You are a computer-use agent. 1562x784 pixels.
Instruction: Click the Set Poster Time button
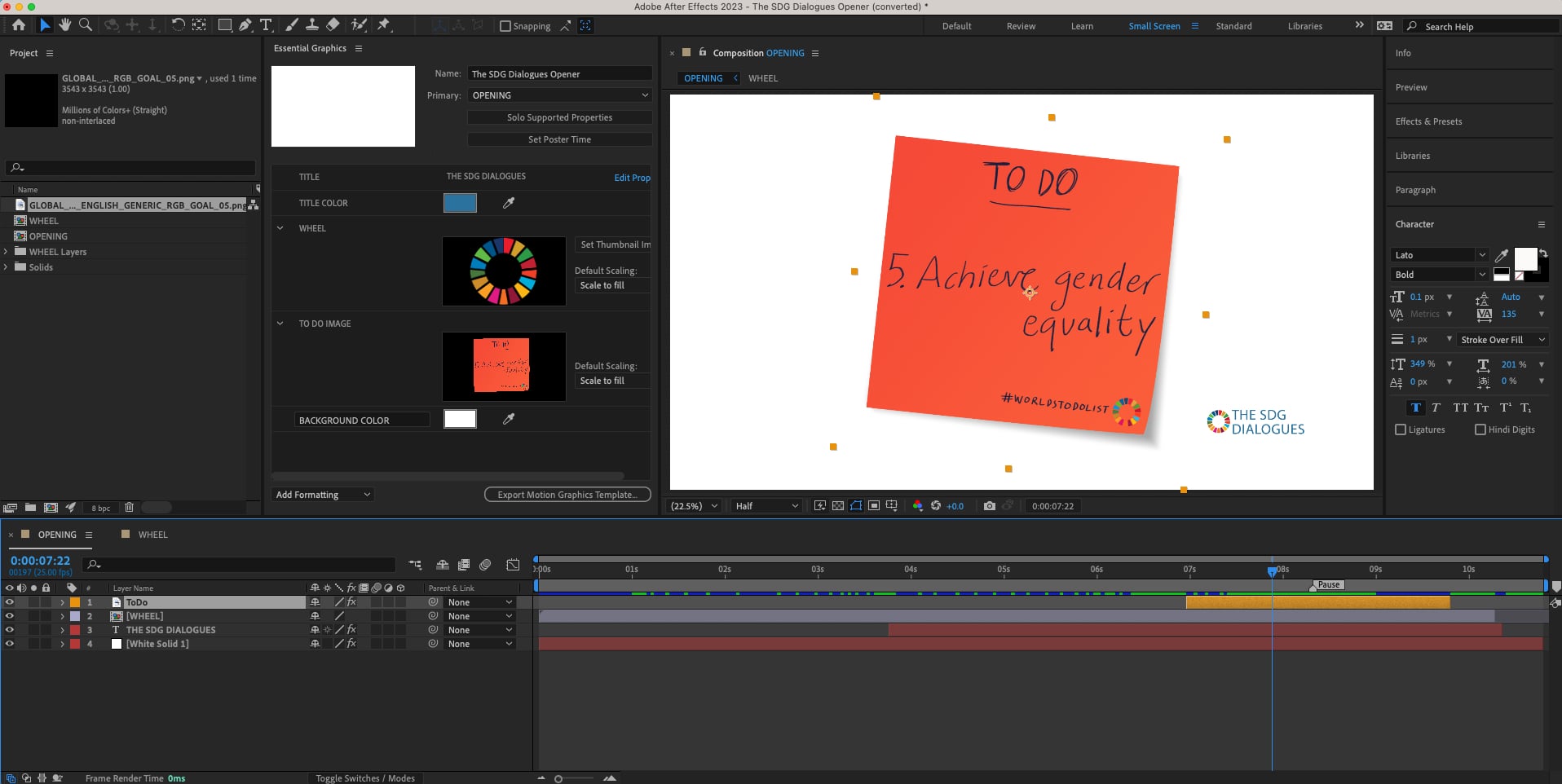pyautogui.click(x=559, y=139)
